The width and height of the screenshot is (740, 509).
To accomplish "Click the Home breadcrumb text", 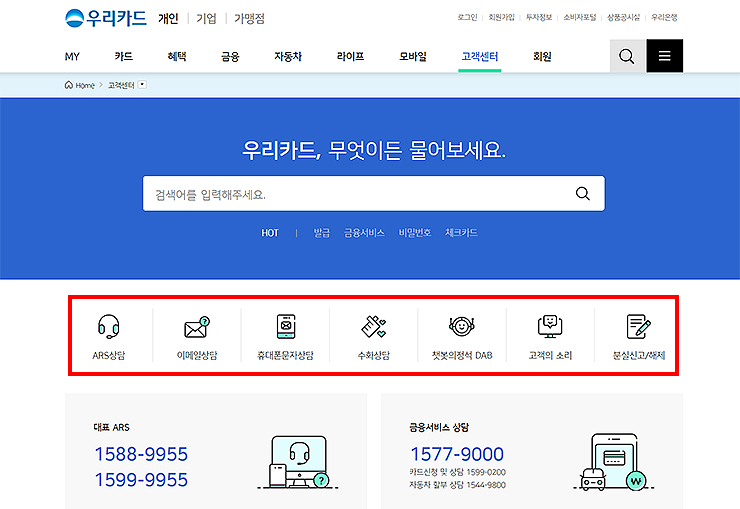I will (x=85, y=85).
